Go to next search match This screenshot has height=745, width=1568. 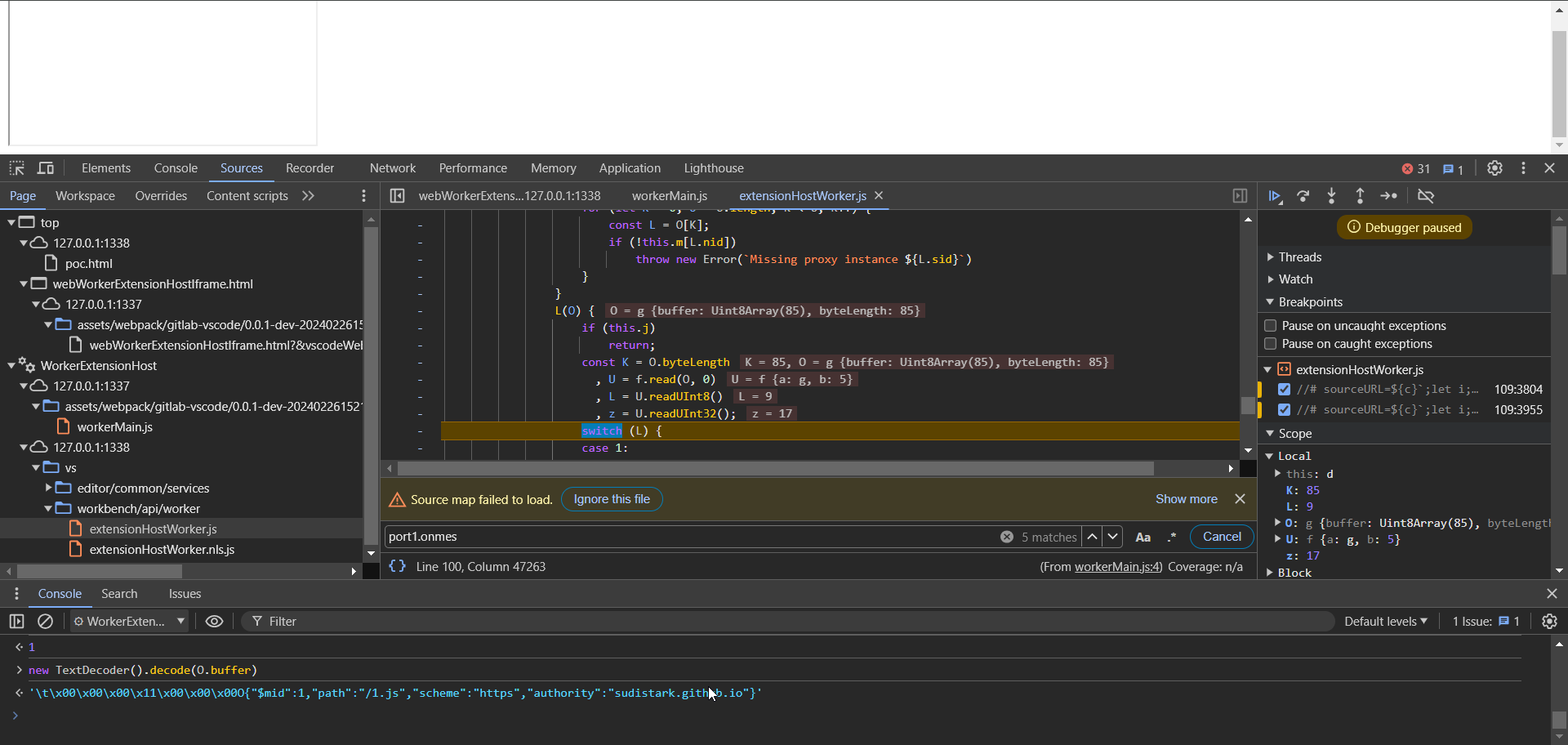pos(1112,537)
